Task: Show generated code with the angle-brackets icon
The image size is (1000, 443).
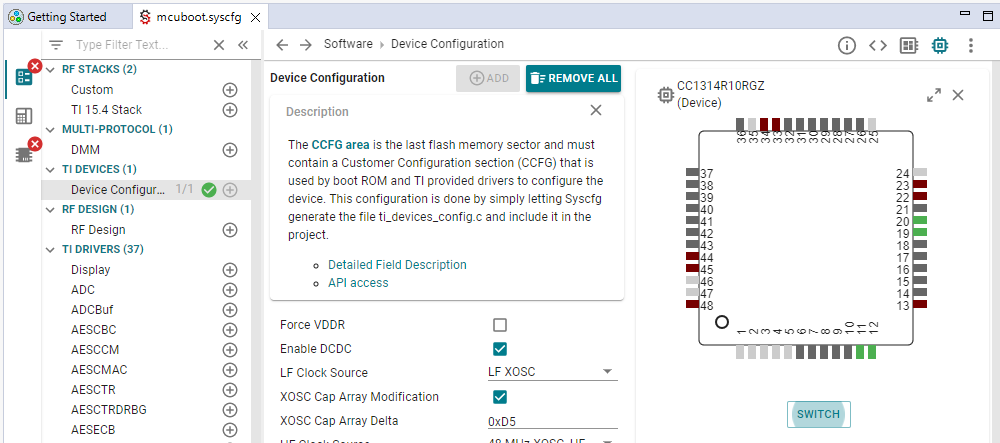Action: [x=878, y=45]
